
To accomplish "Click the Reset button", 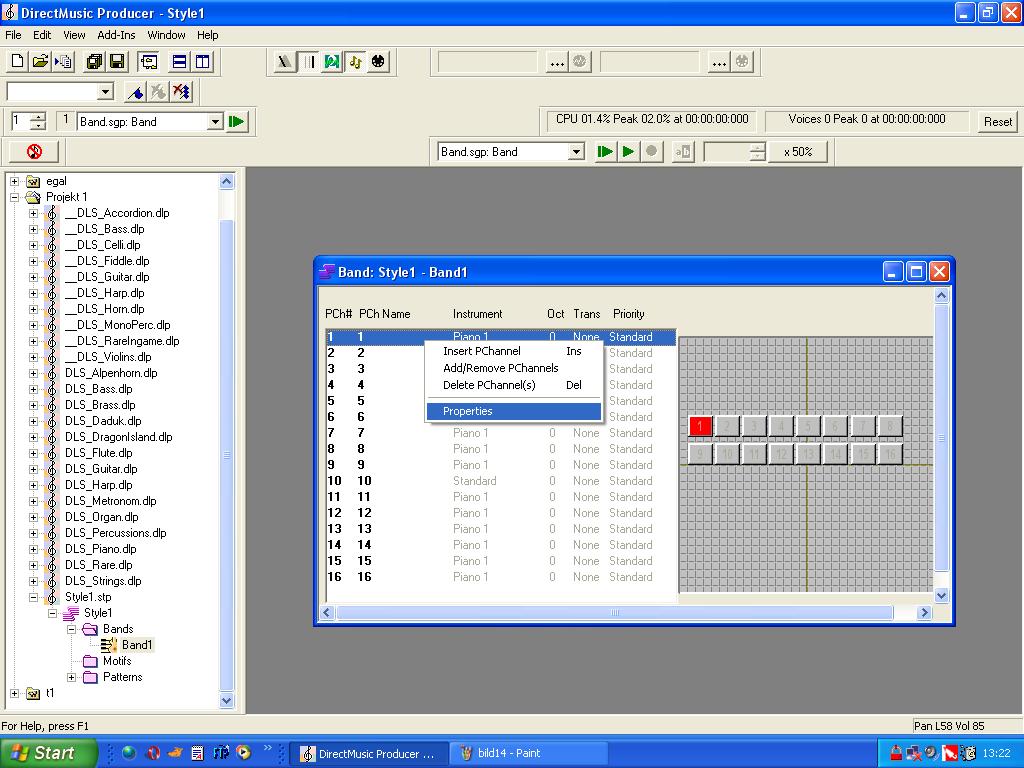I will coord(997,122).
